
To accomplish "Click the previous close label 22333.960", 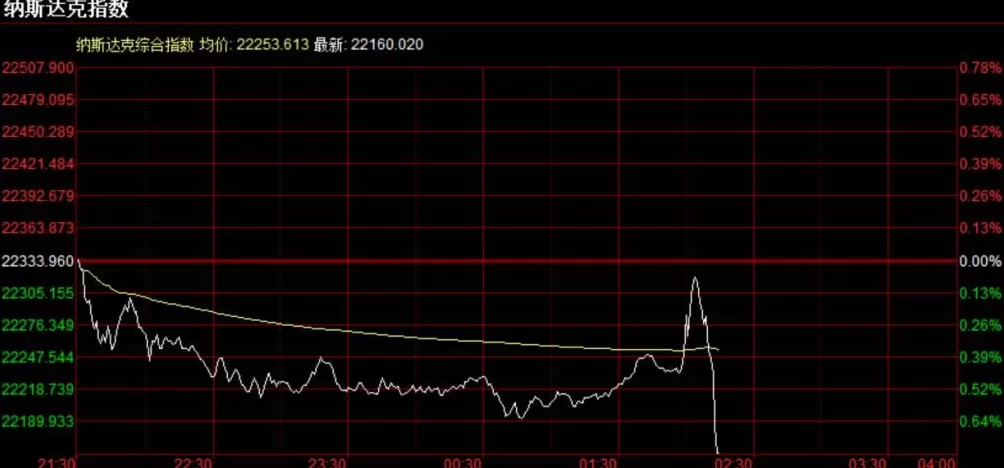I will (38, 261).
